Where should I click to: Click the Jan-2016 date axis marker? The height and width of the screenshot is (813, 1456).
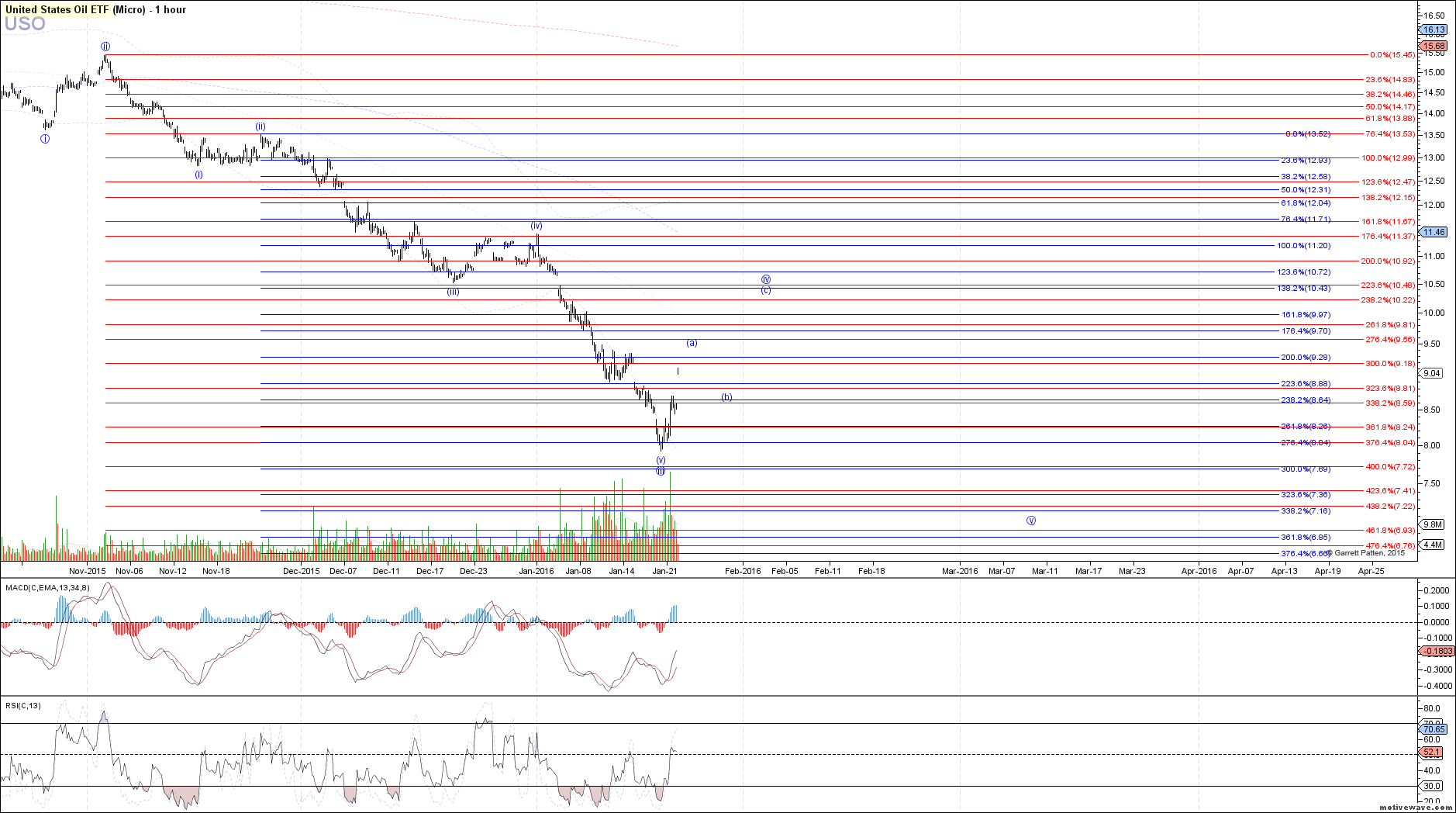click(537, 571)
